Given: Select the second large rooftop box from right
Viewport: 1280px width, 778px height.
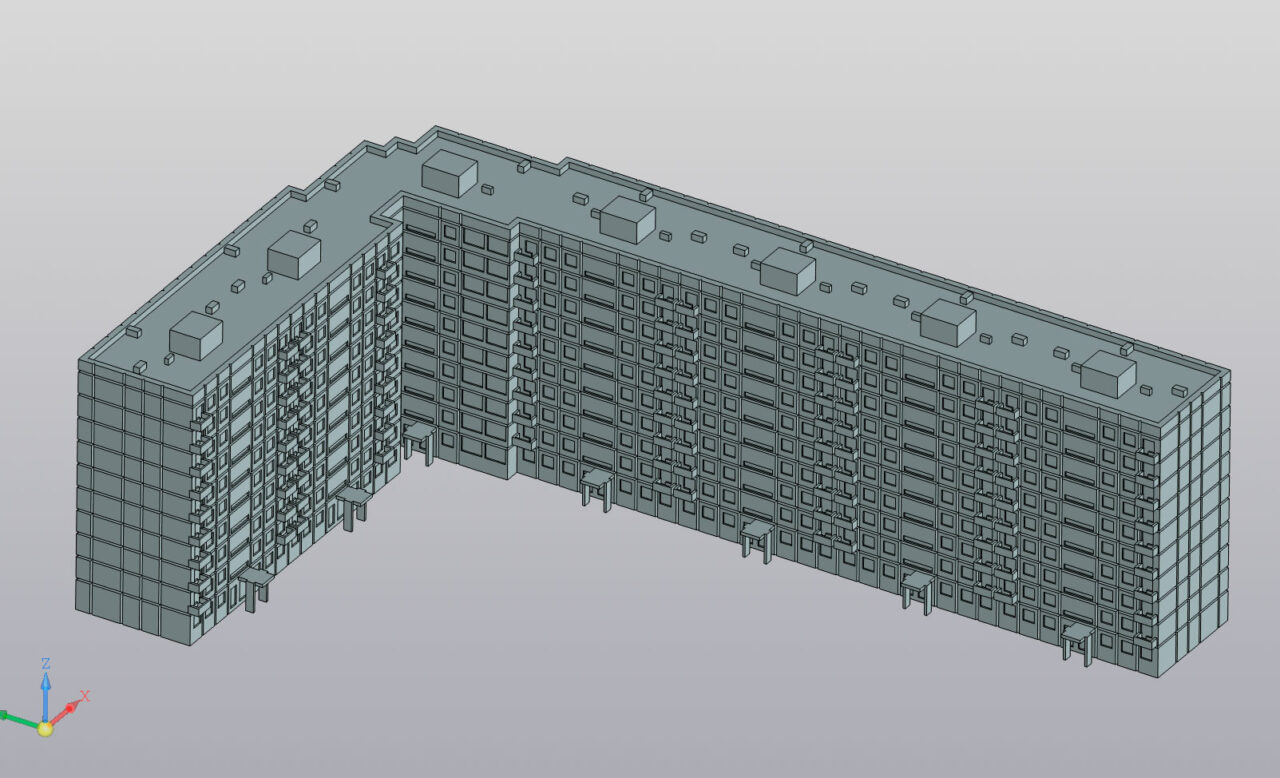Looking at the screenshot, I should [x=947, y=322].
